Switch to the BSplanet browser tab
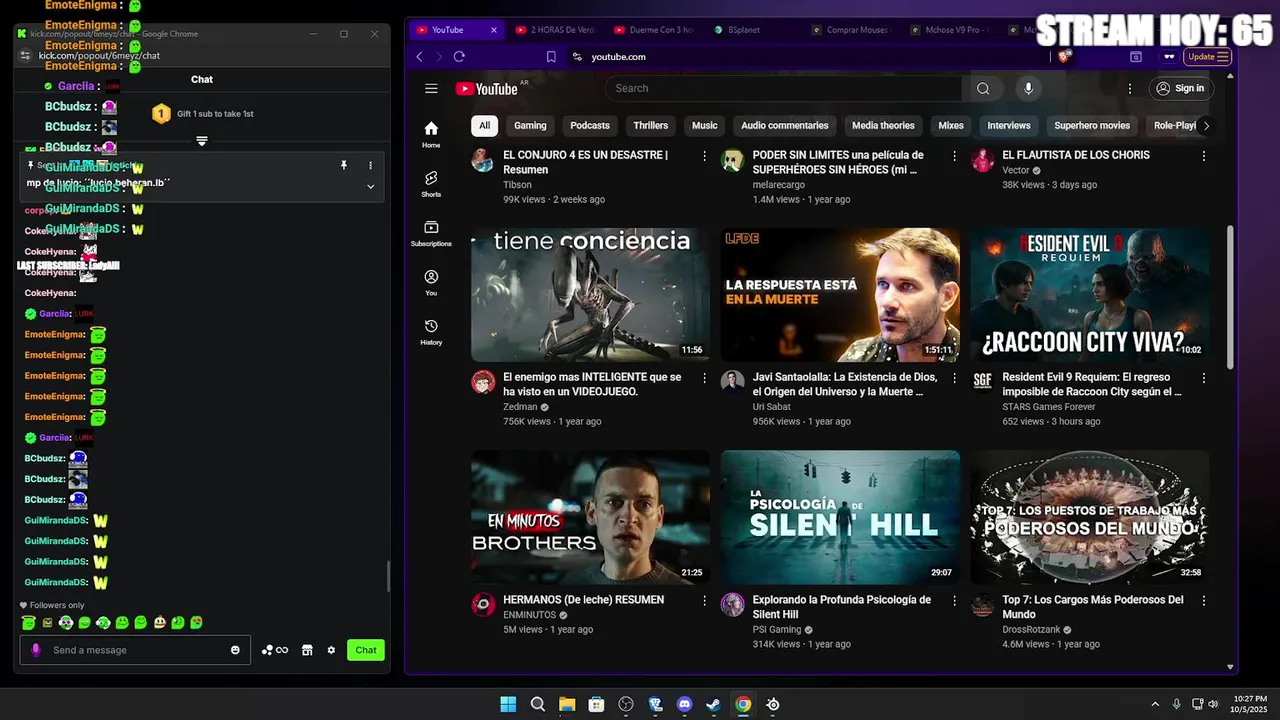This screenshot has width=1280, height=720. 745,30
